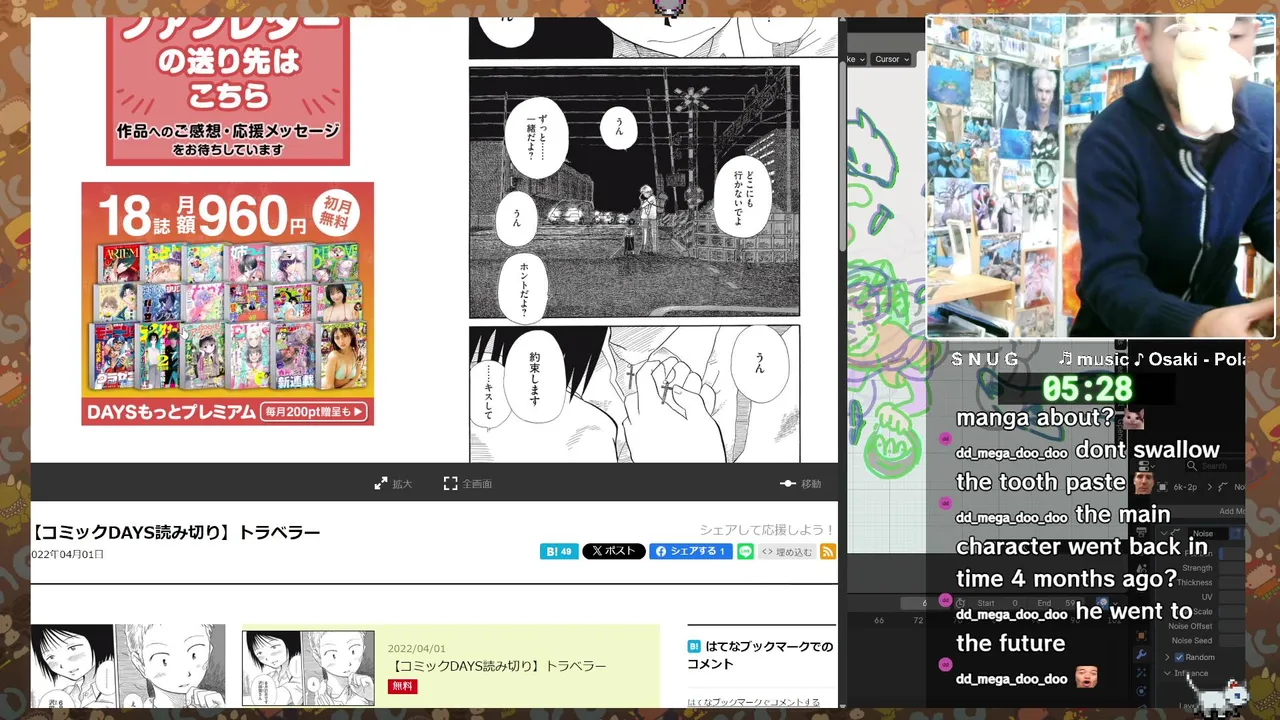Click the シェアして応援しよう！ text

(767, 530)
